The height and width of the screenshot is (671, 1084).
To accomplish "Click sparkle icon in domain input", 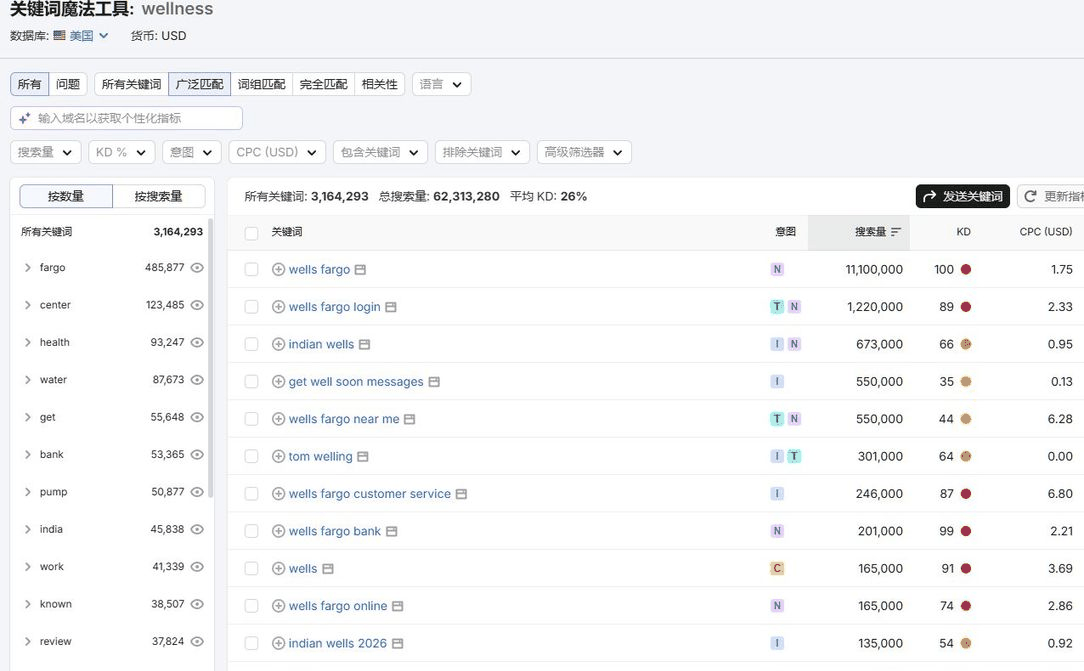I will click(x=25, y=118).
